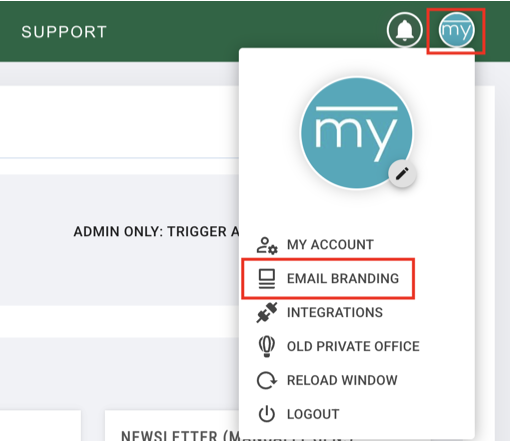510x441 pixels.
Task: Go to Old Private Office
Action: (x=353, y=346)
